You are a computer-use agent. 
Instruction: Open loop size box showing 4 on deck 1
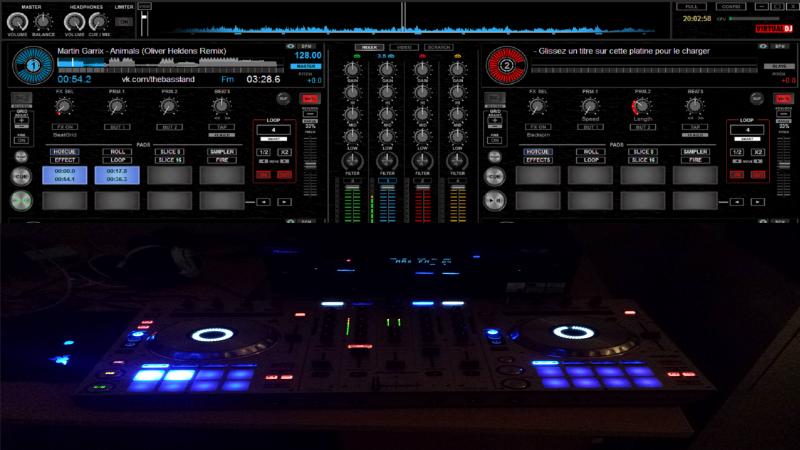[273, 130]
